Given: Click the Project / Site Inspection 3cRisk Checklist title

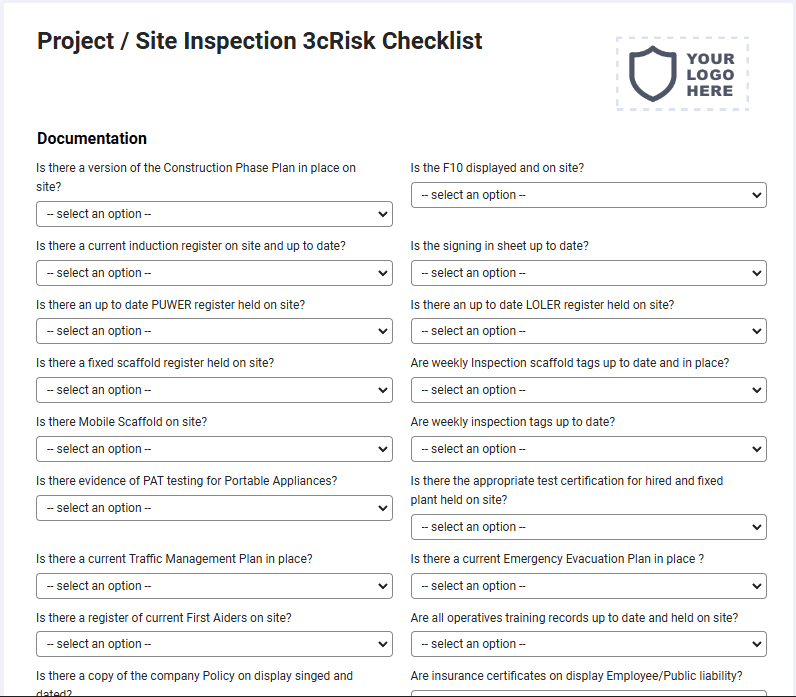Looking at the screenshot, I should tap(259, 41).
